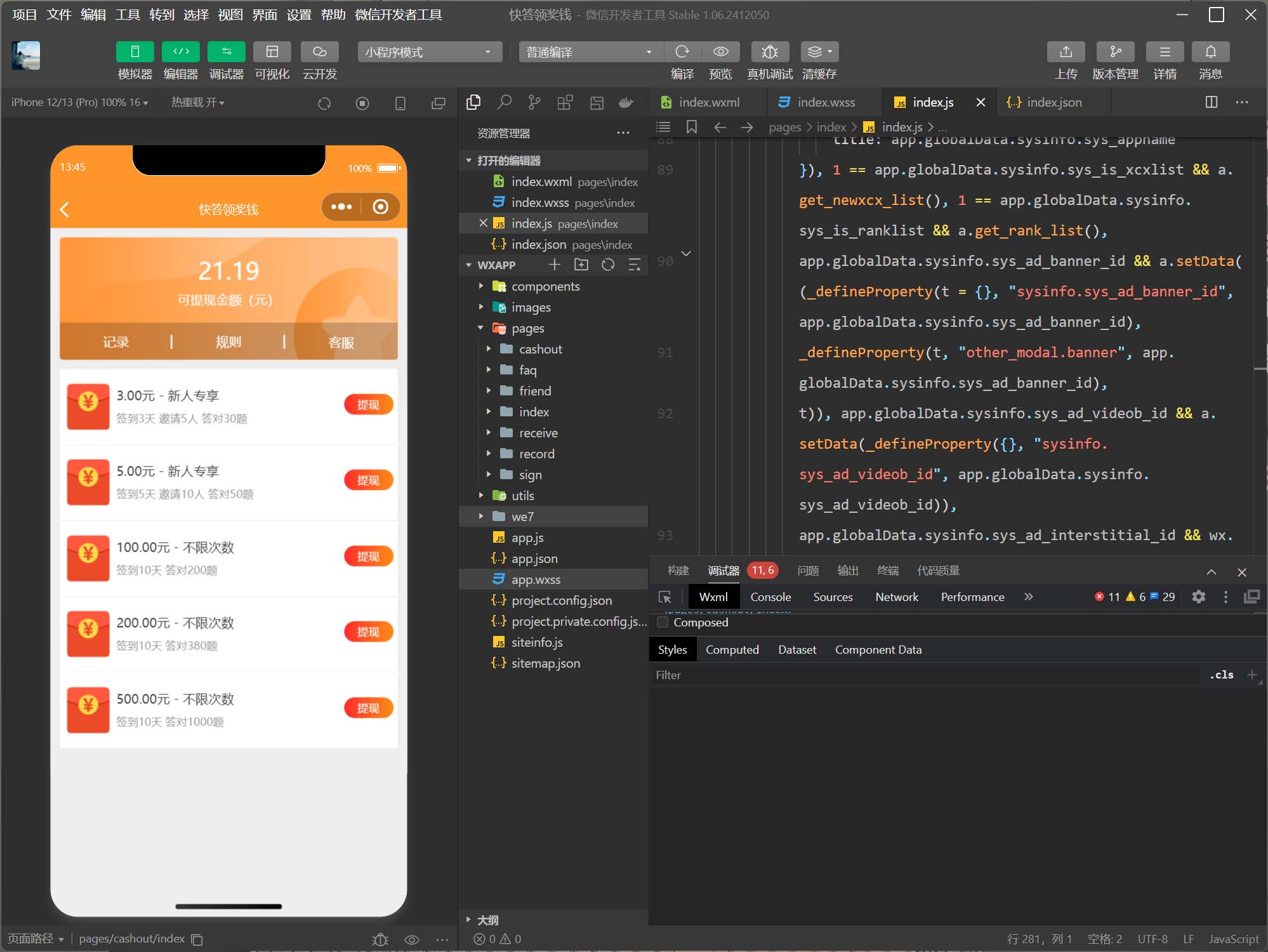
Task: Click the 清缓存 clear cache icon
Action: [819, 51]
